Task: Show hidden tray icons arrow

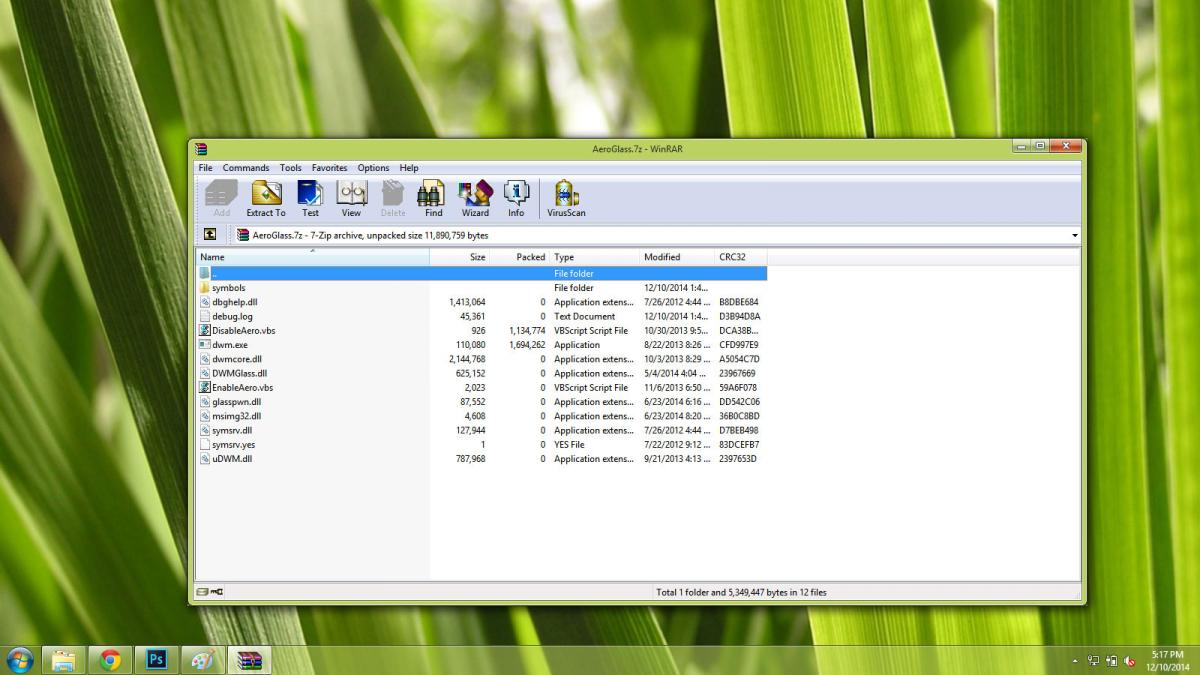Action: [1076, 661]
